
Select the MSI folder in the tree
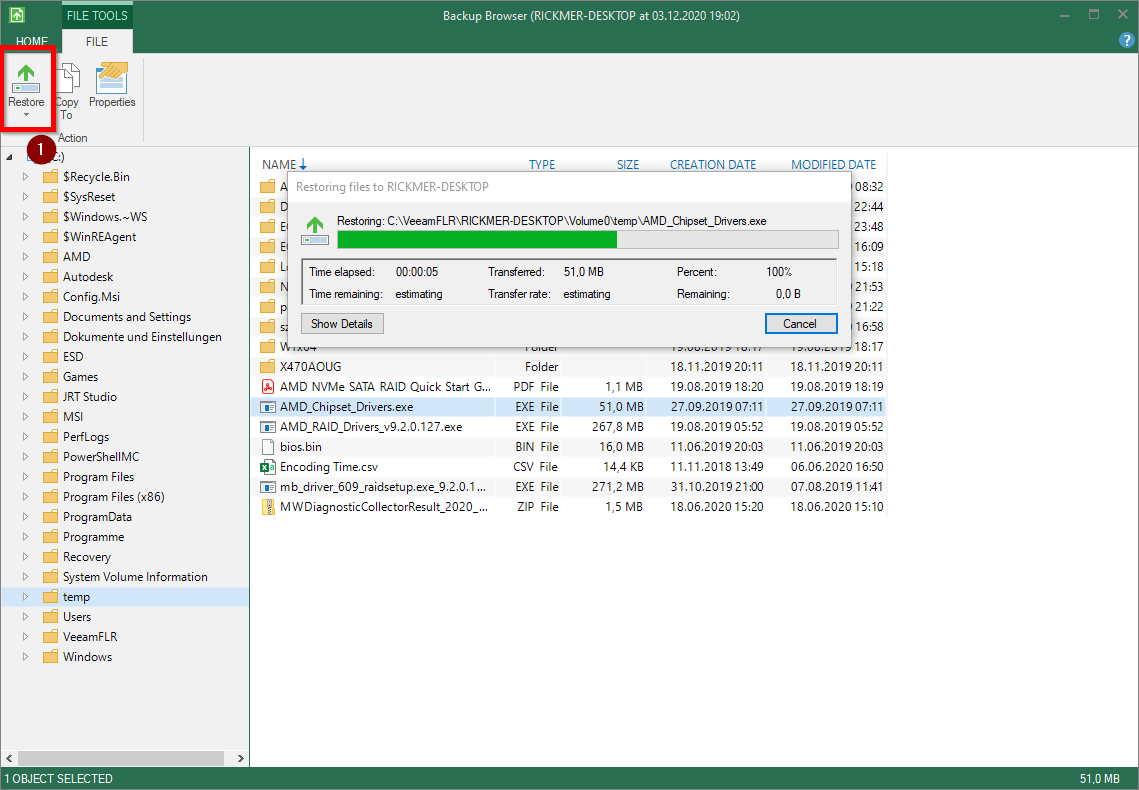pos(73,417)
